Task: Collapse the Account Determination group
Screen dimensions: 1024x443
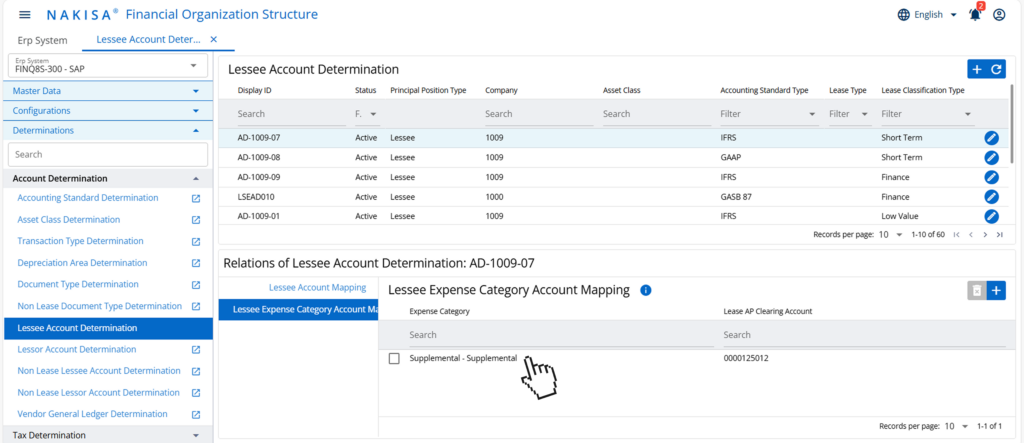Action: tap(108, 178)
